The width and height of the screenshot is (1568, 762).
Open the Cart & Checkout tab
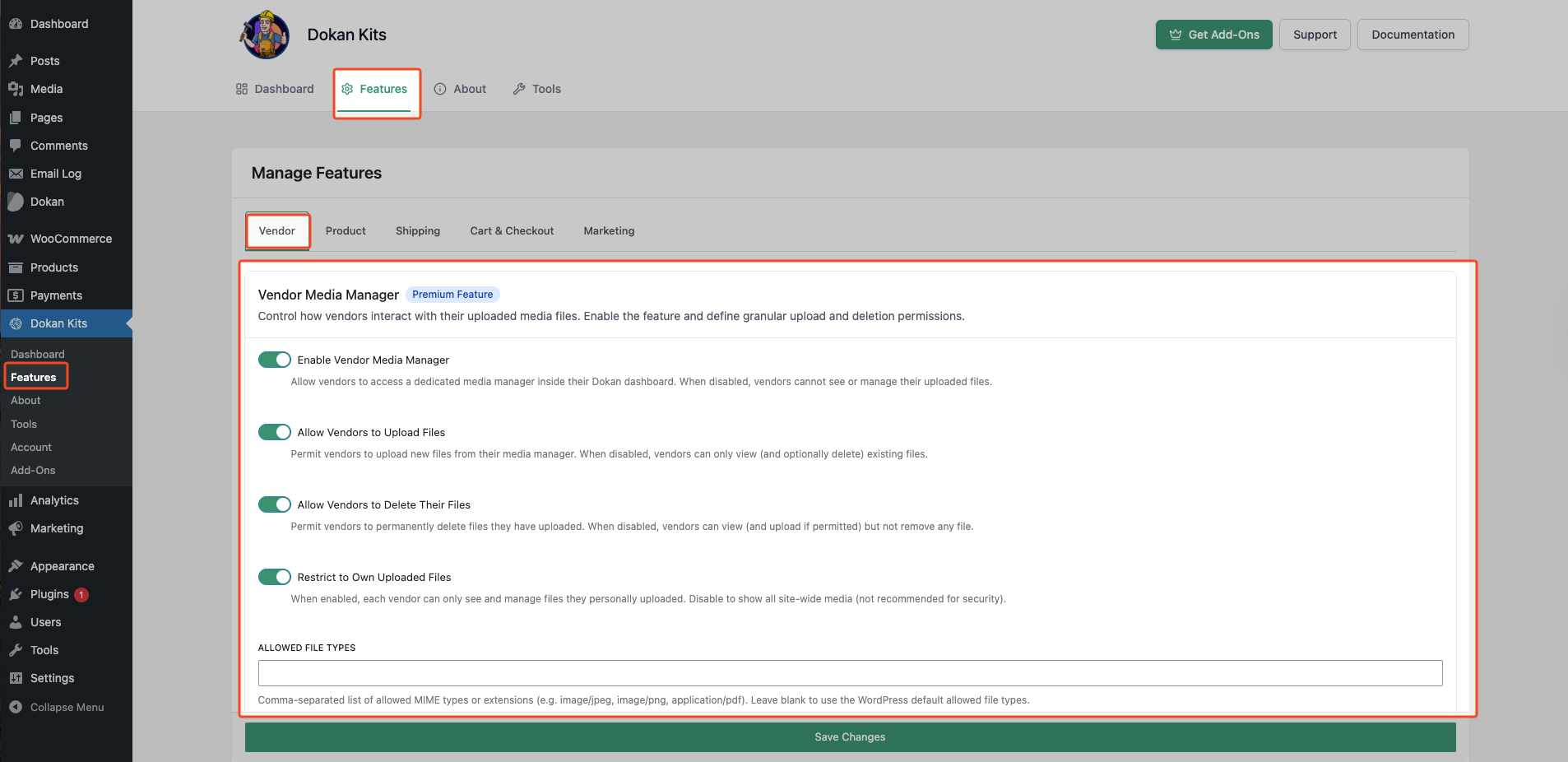click(512, 231)
